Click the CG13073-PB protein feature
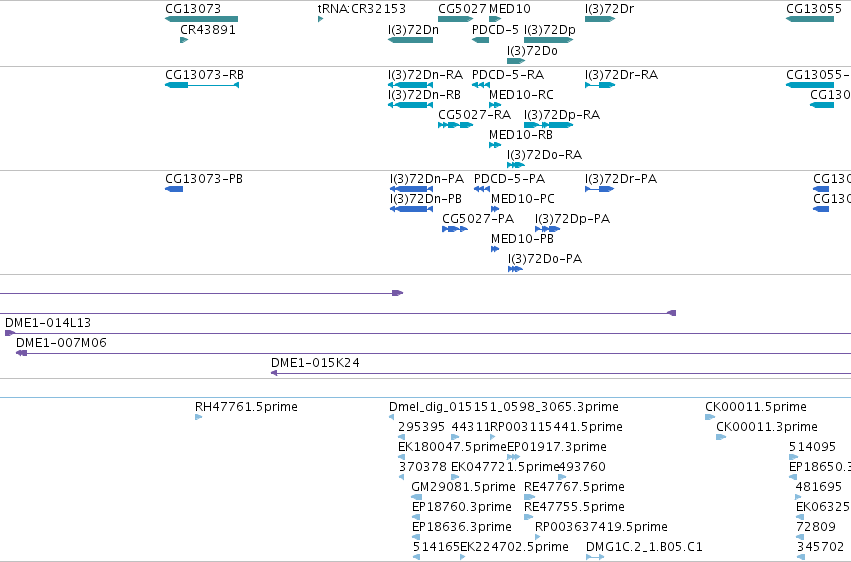The image size is (851, 562). tap(174, 189)
